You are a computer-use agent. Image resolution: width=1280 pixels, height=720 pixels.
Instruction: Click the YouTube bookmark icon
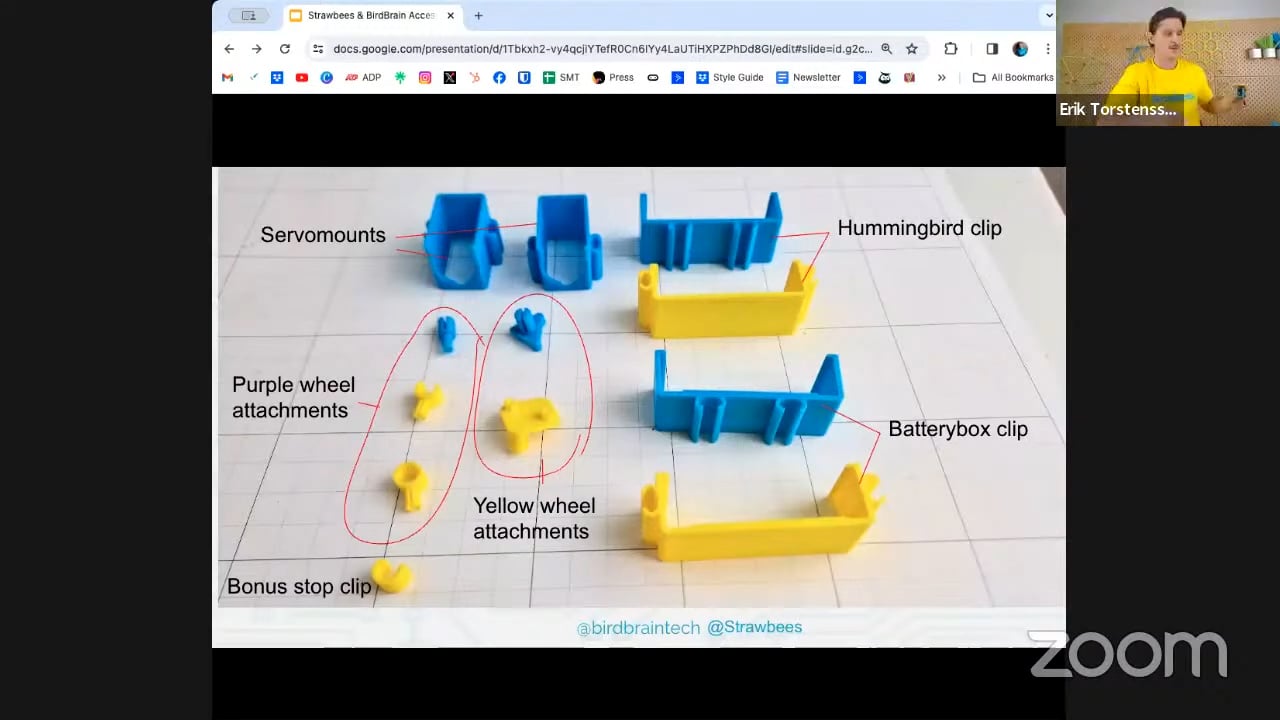point(301,77)
